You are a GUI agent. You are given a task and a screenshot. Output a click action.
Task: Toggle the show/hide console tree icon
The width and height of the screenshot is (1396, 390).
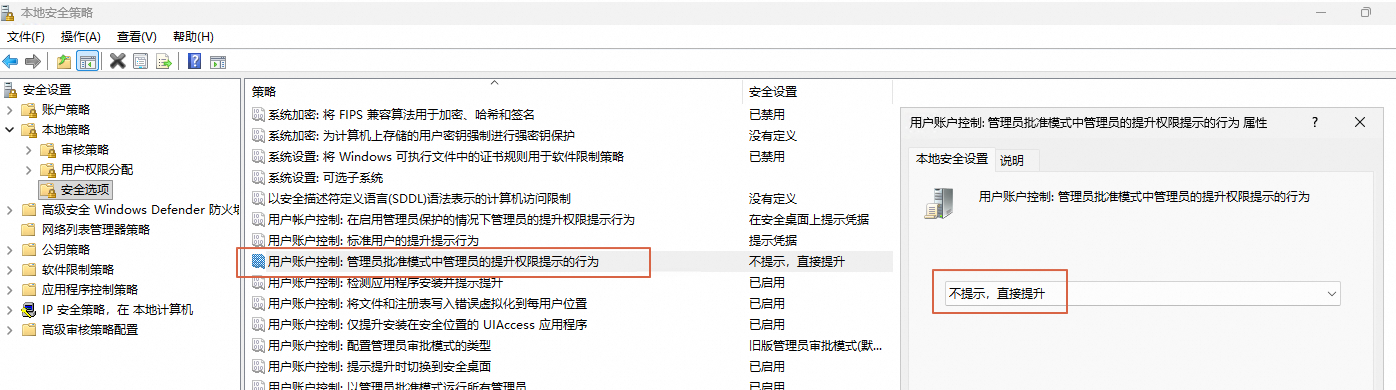tap(88, 61)
